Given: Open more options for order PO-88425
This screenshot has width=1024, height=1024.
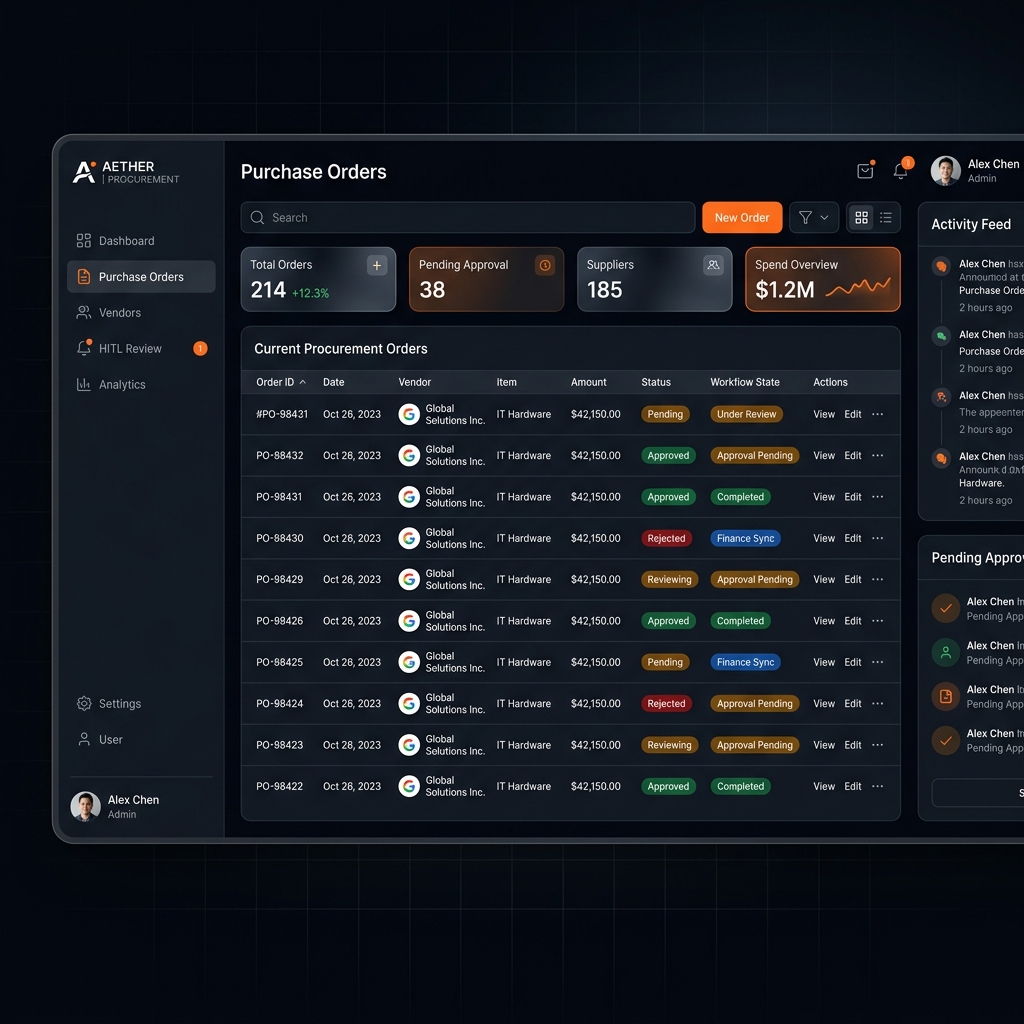Looking at the screenshot, I should coord(877,662).
